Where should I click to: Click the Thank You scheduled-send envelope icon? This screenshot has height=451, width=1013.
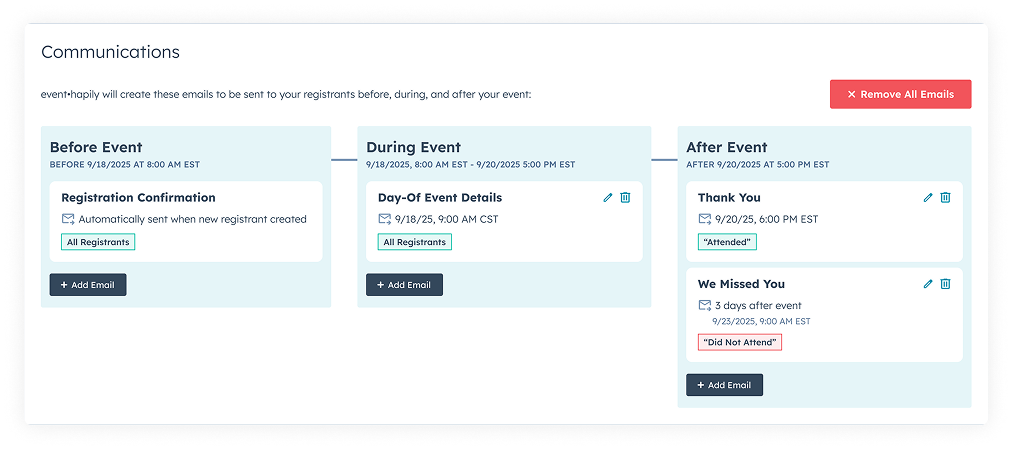pos(705,219)
